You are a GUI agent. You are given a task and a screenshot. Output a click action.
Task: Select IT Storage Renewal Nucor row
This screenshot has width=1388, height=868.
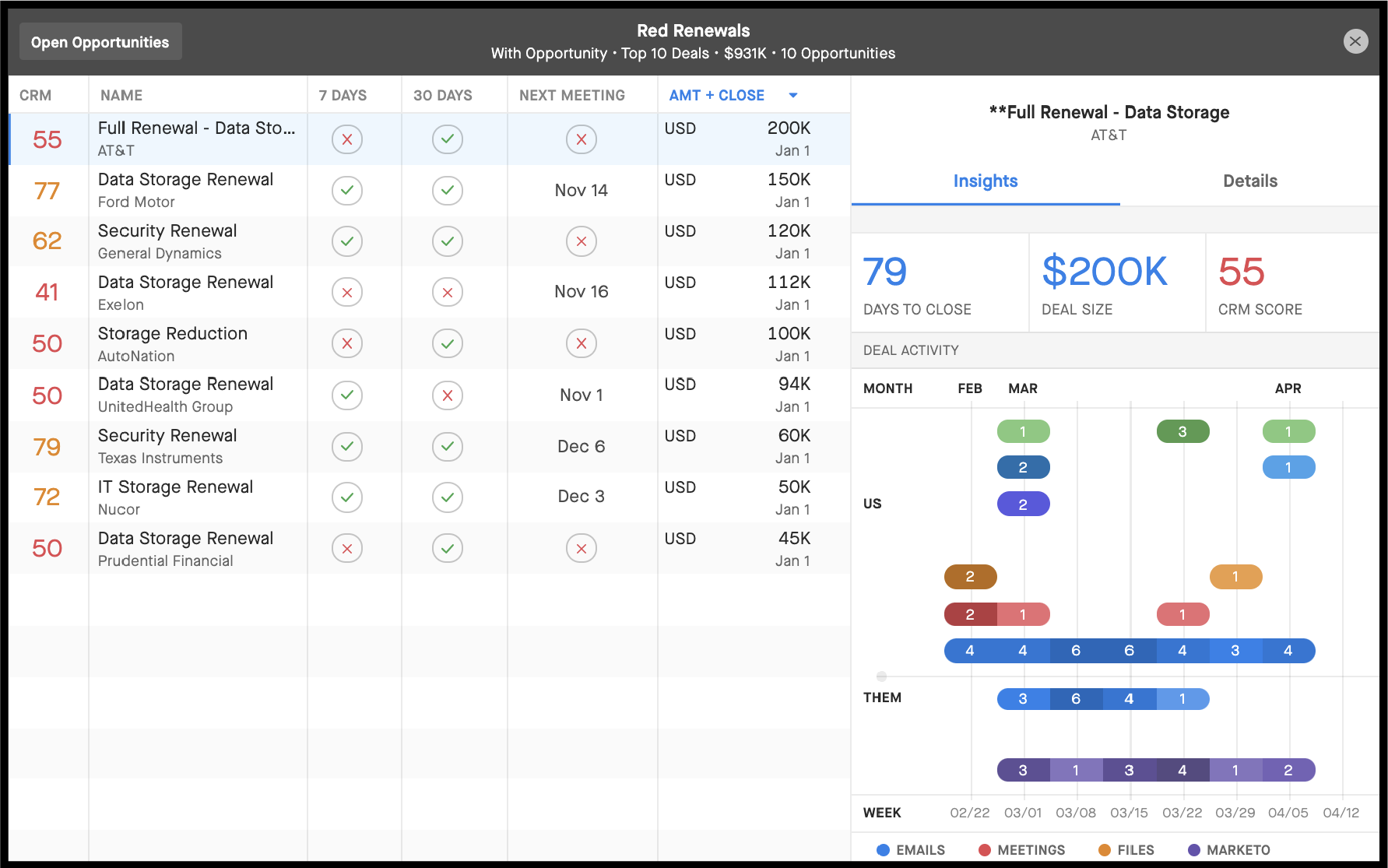coord(430,497)
